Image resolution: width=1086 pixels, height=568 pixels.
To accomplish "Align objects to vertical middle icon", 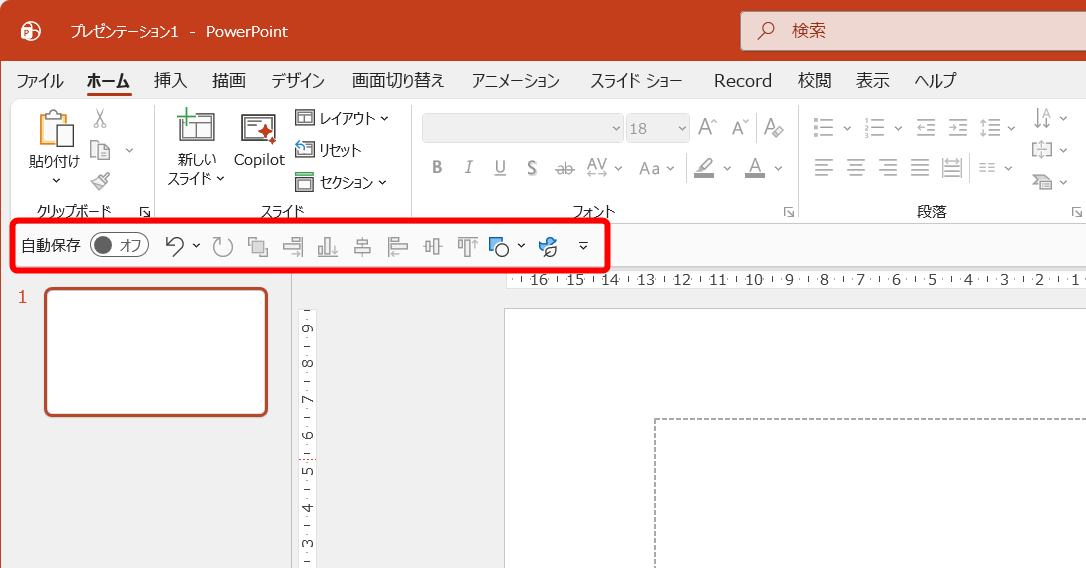I will pyautogui.click(x=433, y=247).
